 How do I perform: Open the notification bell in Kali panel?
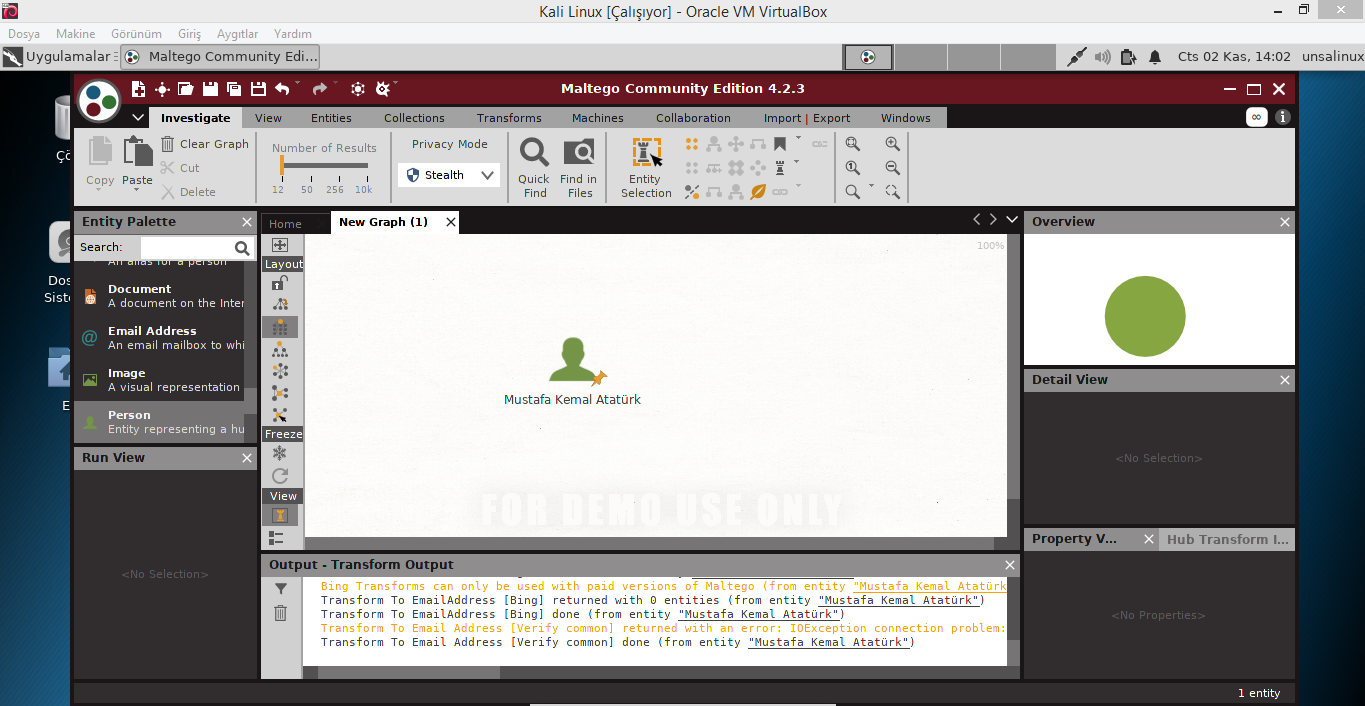[1155, 57]
